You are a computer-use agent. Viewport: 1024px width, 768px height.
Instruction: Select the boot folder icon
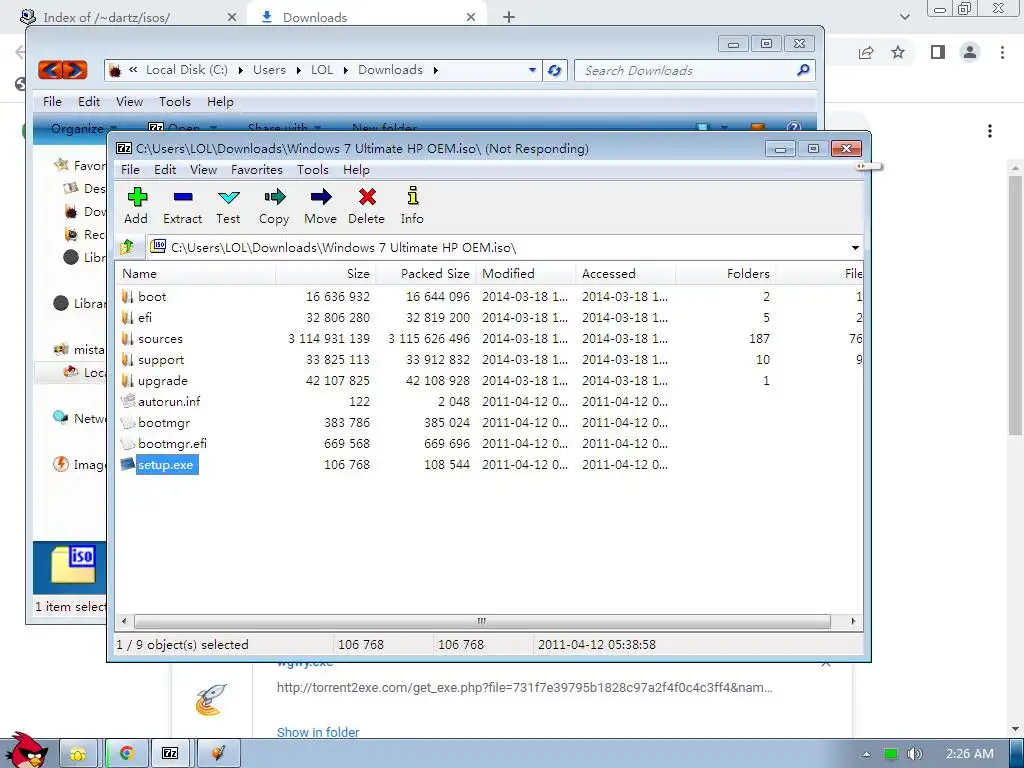point(128,296)
